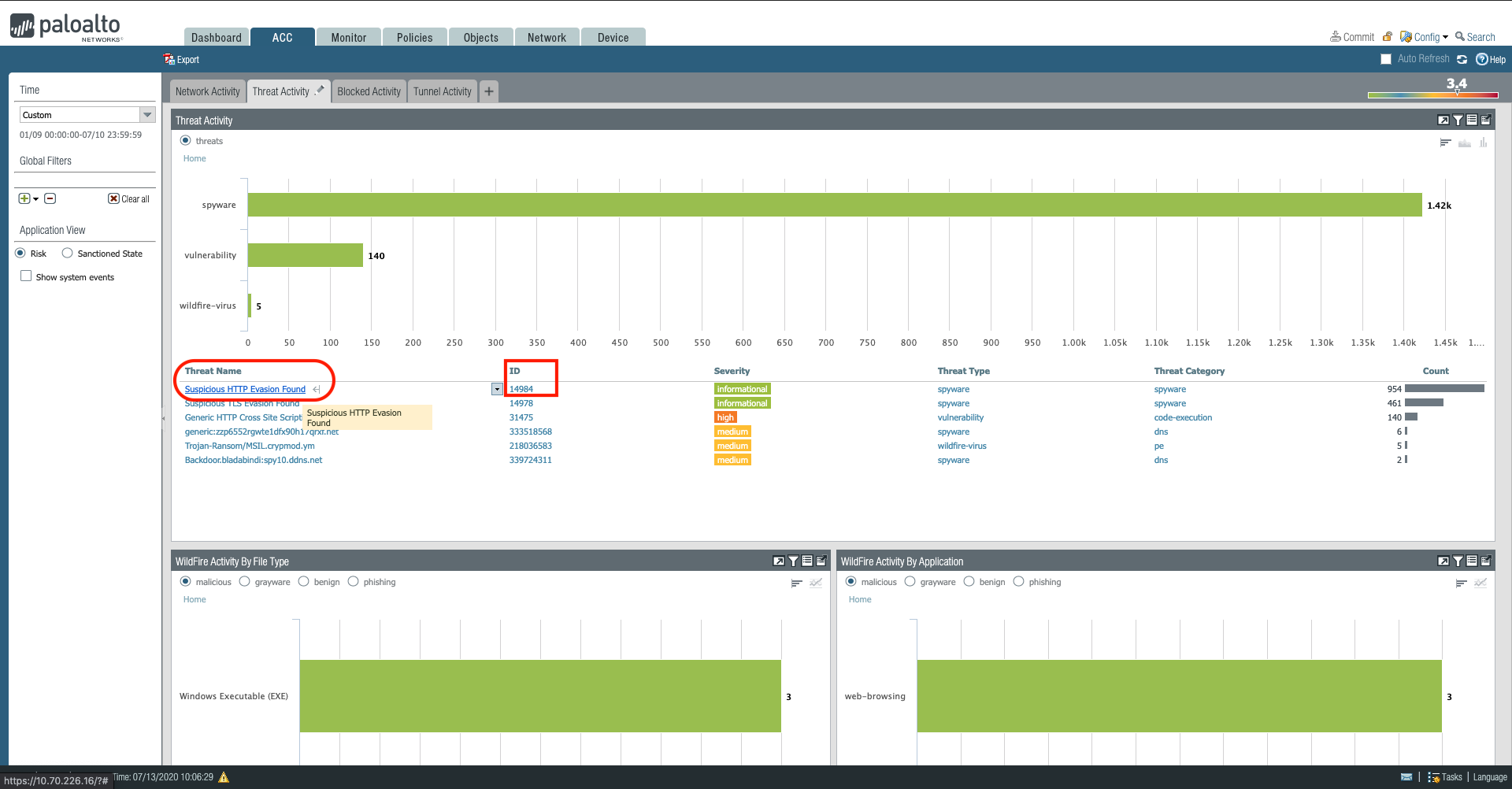Check Show system events
Screen dimensions: 1512x789
pyautogui.click(x=26, y=276)
